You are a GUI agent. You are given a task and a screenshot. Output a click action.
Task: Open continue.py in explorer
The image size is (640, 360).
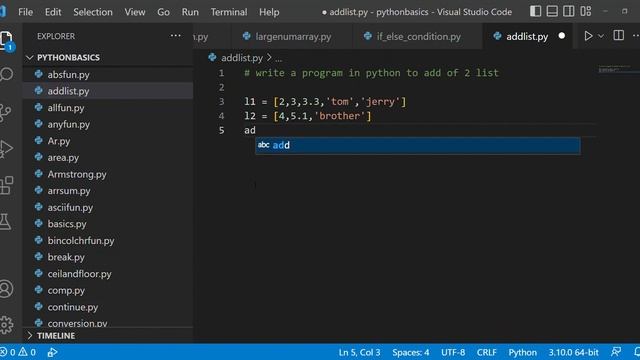[108, 307]
